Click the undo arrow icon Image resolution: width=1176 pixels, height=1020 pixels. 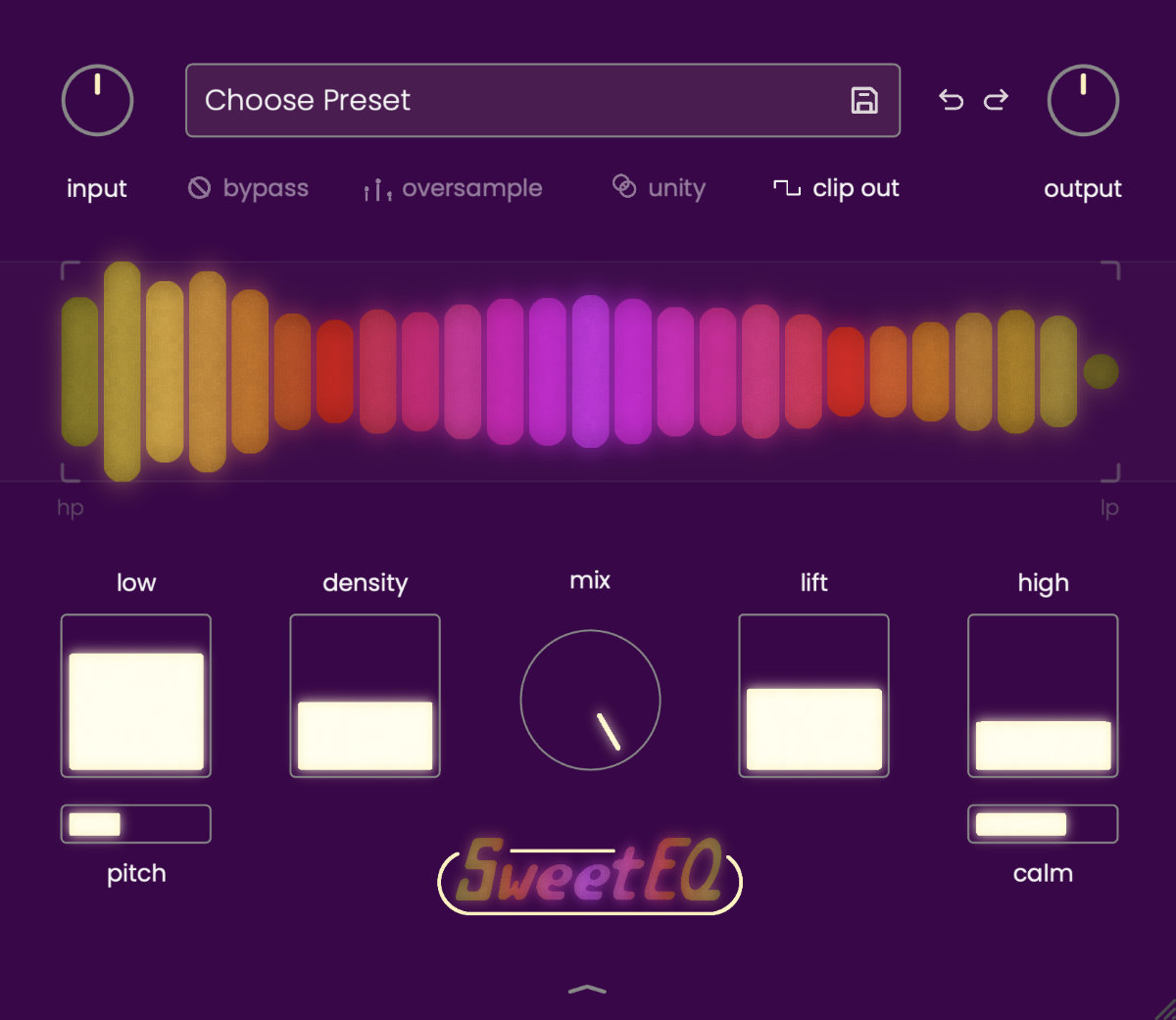point(951,100)
